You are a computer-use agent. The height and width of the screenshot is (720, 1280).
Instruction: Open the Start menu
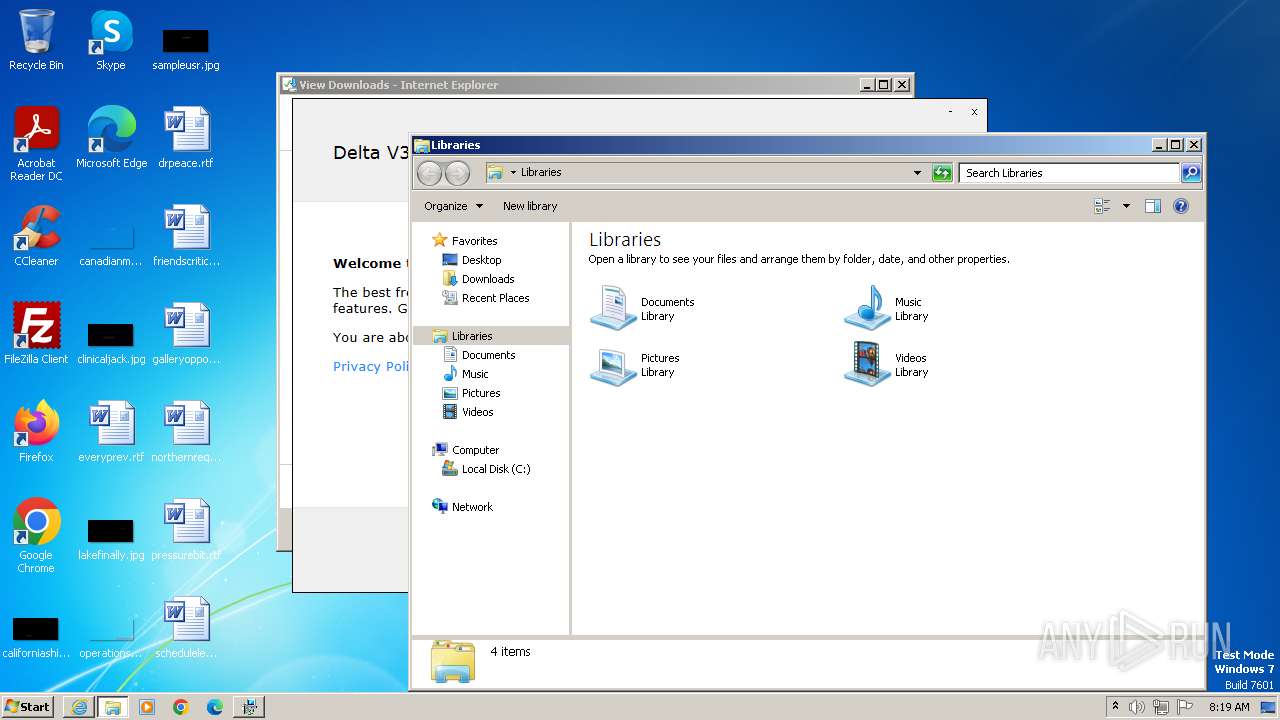pyautogui.click(x=29, y=707)
